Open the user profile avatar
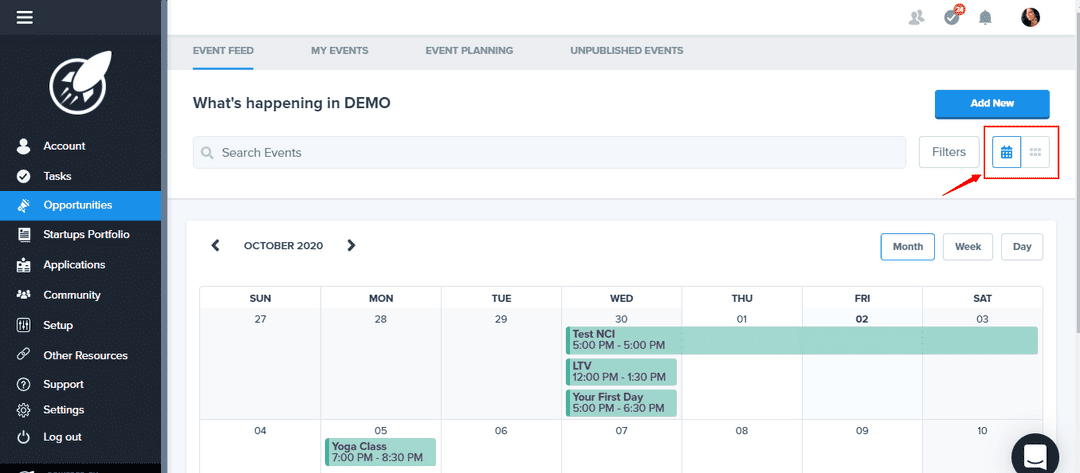1080x473 pixels. tap(1030, 17)
